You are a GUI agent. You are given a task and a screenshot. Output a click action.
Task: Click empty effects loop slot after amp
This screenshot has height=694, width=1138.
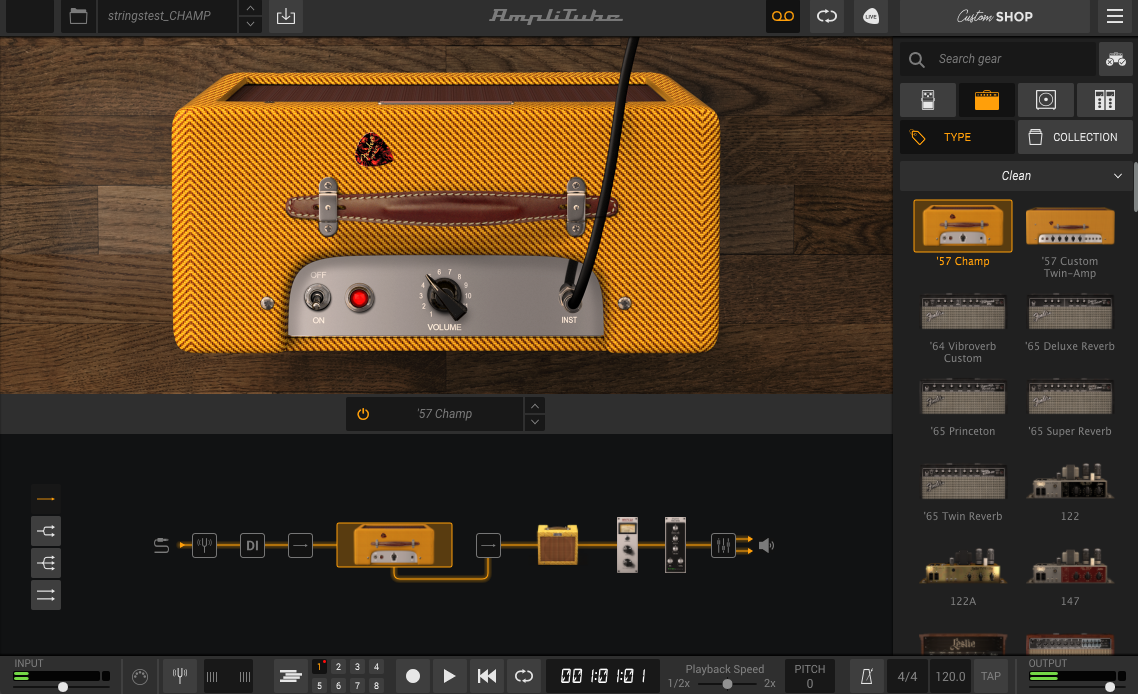[488, 545]
